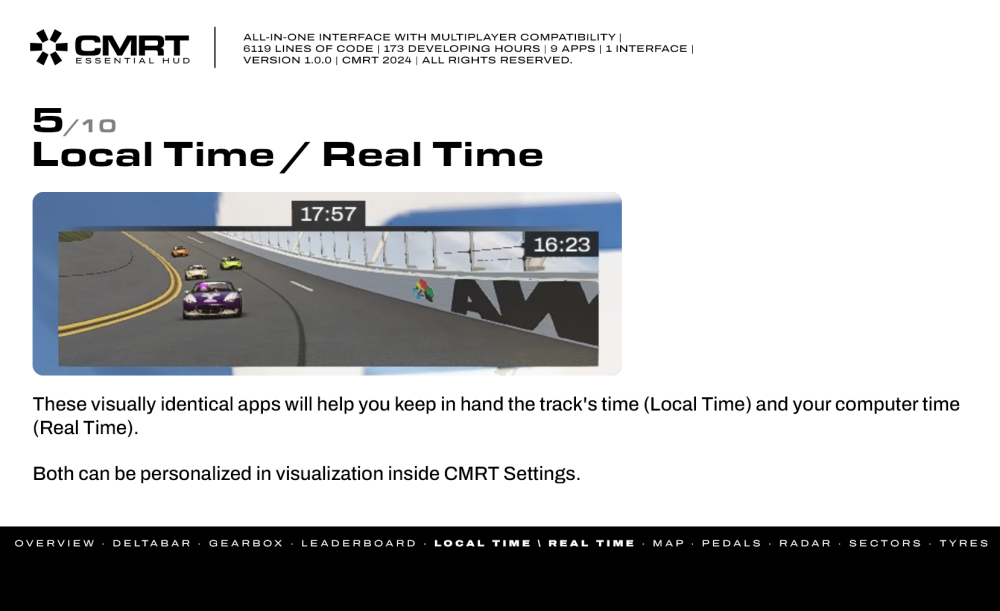Click the colorful peacock logo on track wall
The width and height of the screenshot is (1000, 611).
[423, 290]
